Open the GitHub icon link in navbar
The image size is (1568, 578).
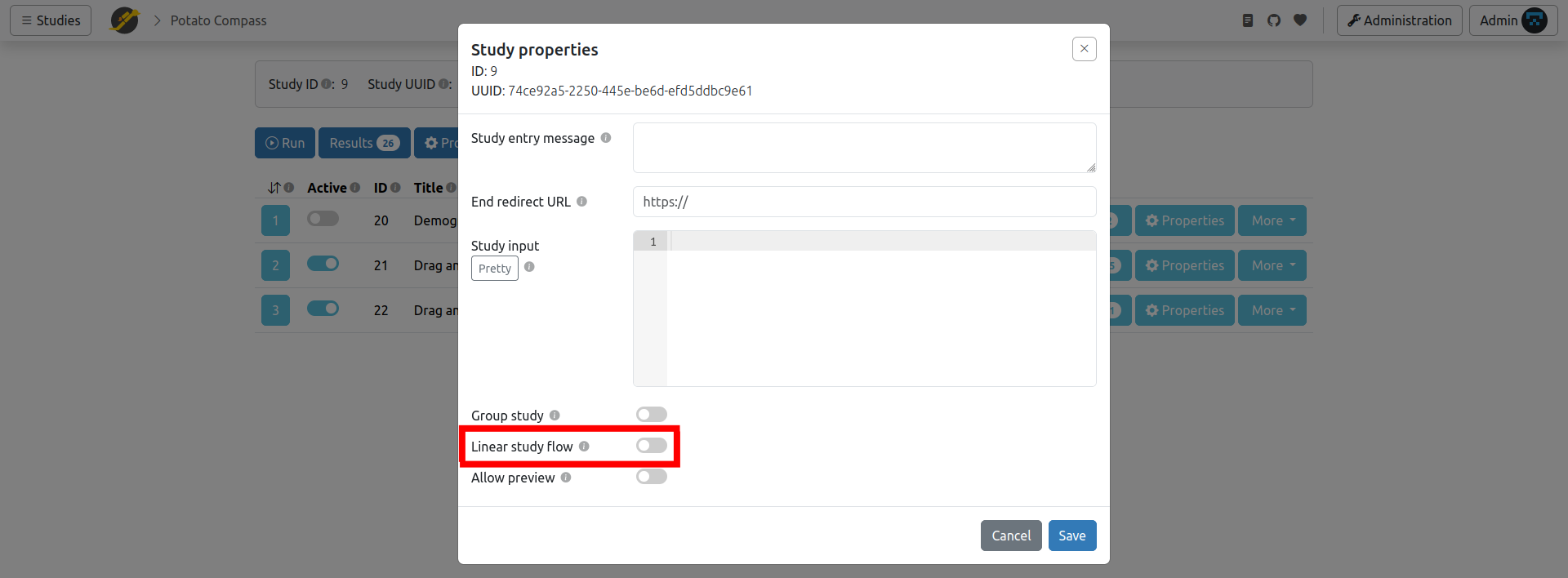coord(1274,20)
